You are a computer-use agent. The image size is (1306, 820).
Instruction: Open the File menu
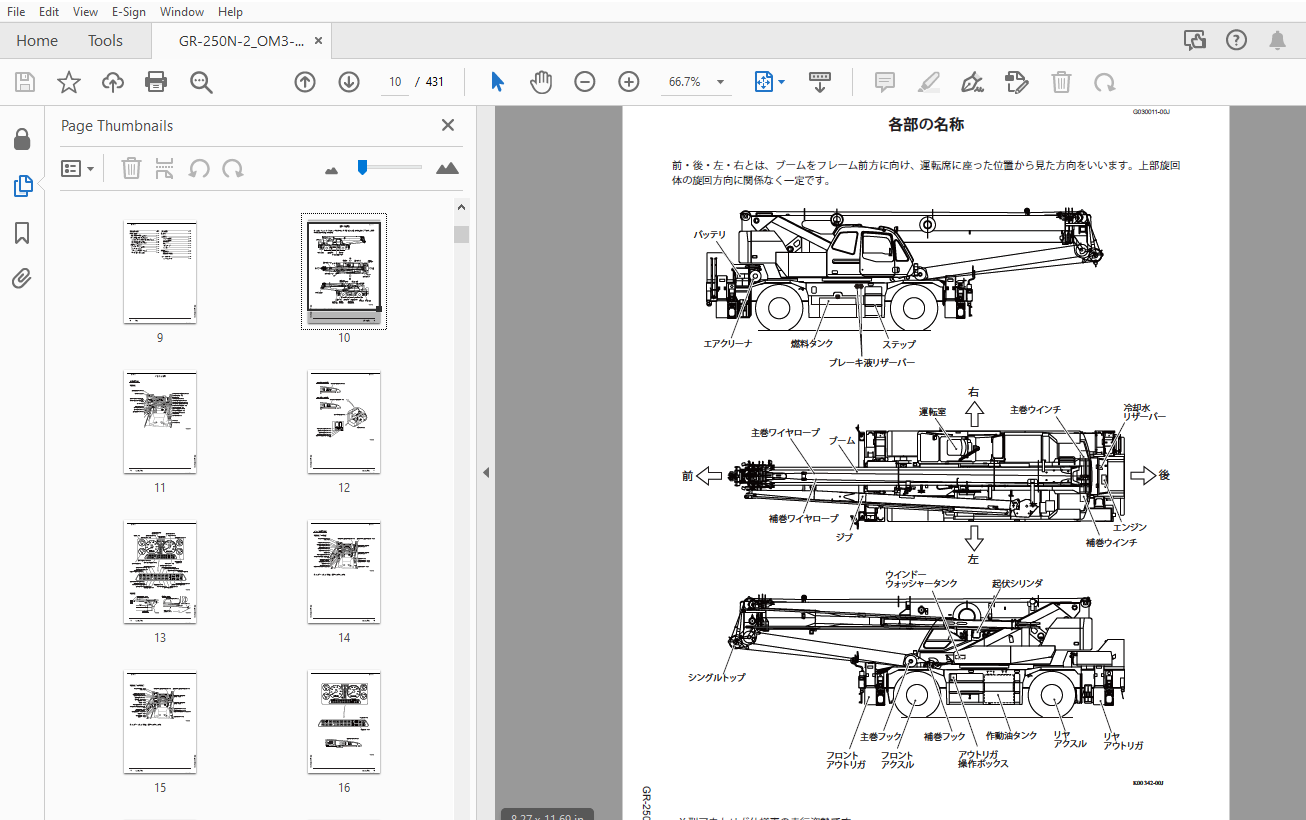pyautogui.click(x=16, y=12)
